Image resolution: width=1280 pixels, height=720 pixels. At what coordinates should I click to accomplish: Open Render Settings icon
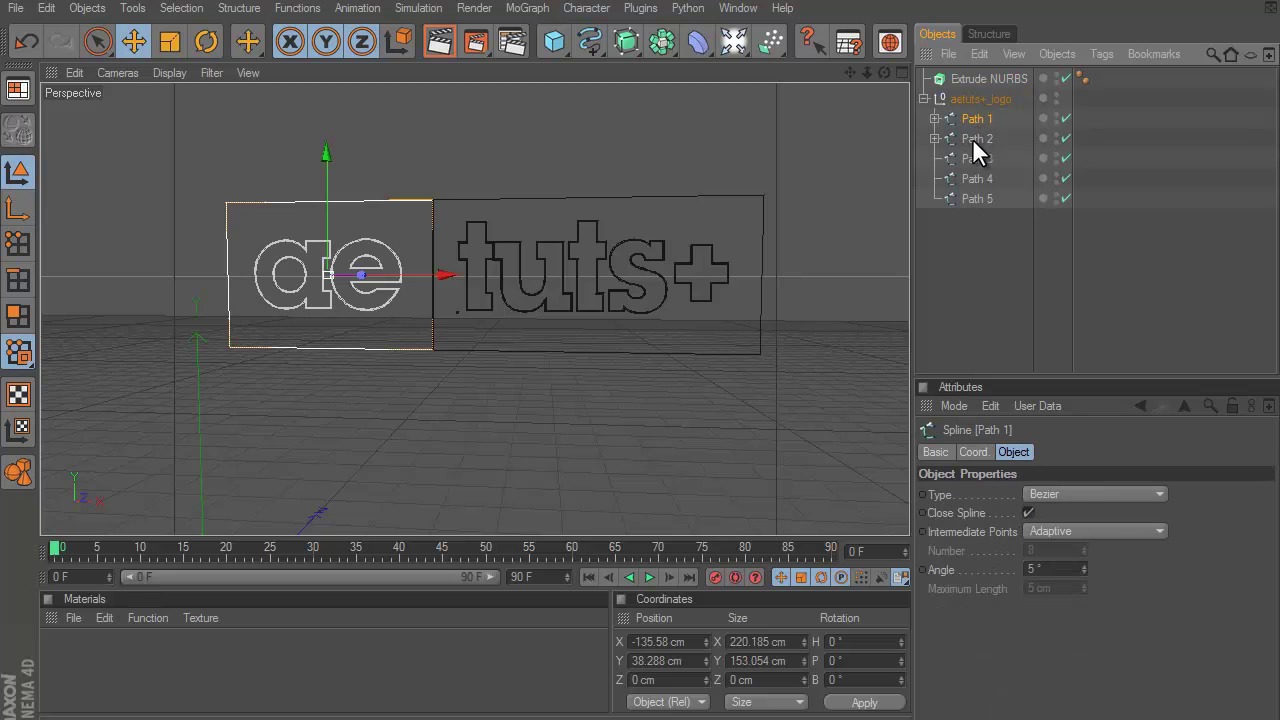pos(512,42)
